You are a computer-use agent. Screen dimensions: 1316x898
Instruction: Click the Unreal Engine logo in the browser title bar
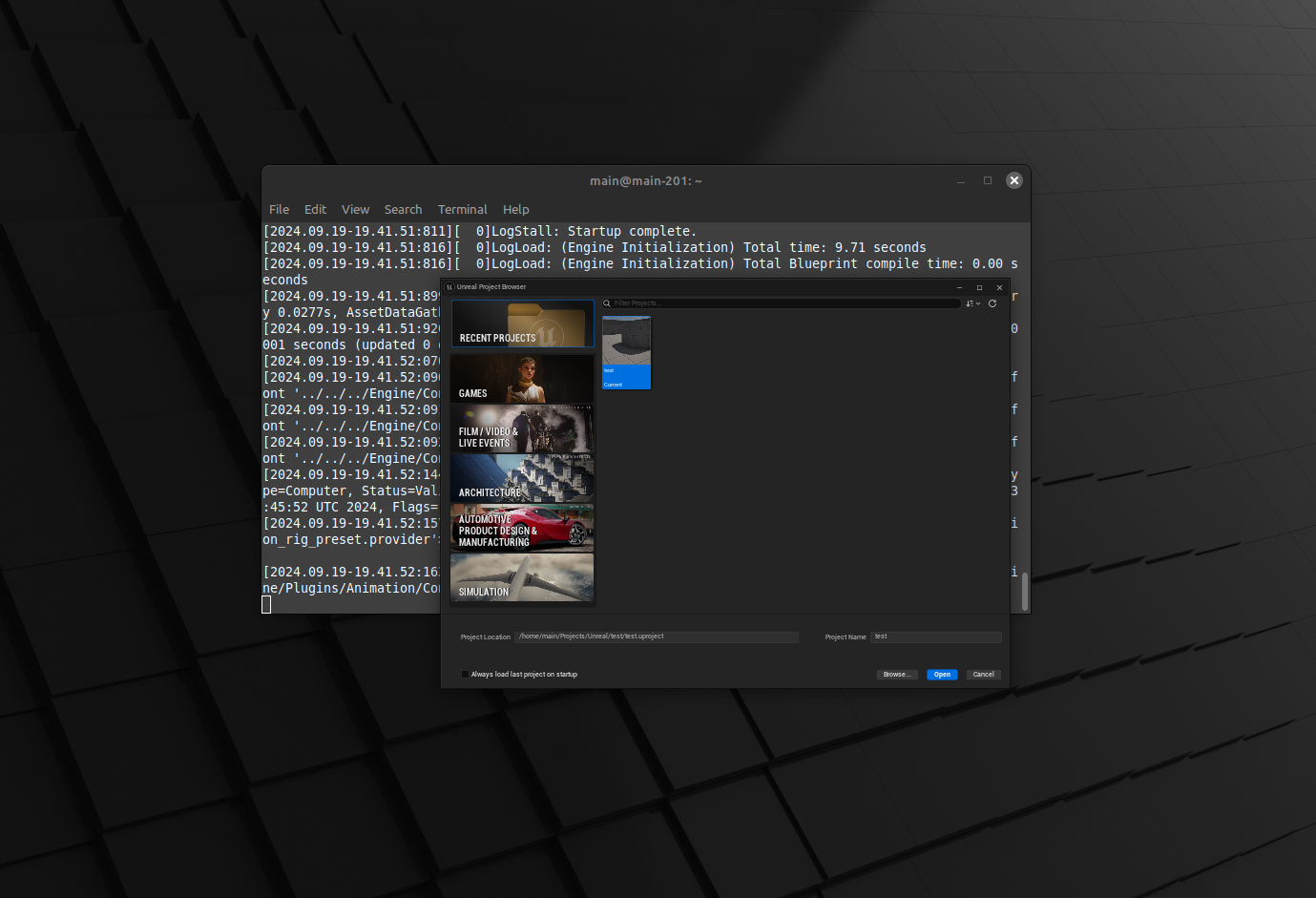[x=449, y=286]
